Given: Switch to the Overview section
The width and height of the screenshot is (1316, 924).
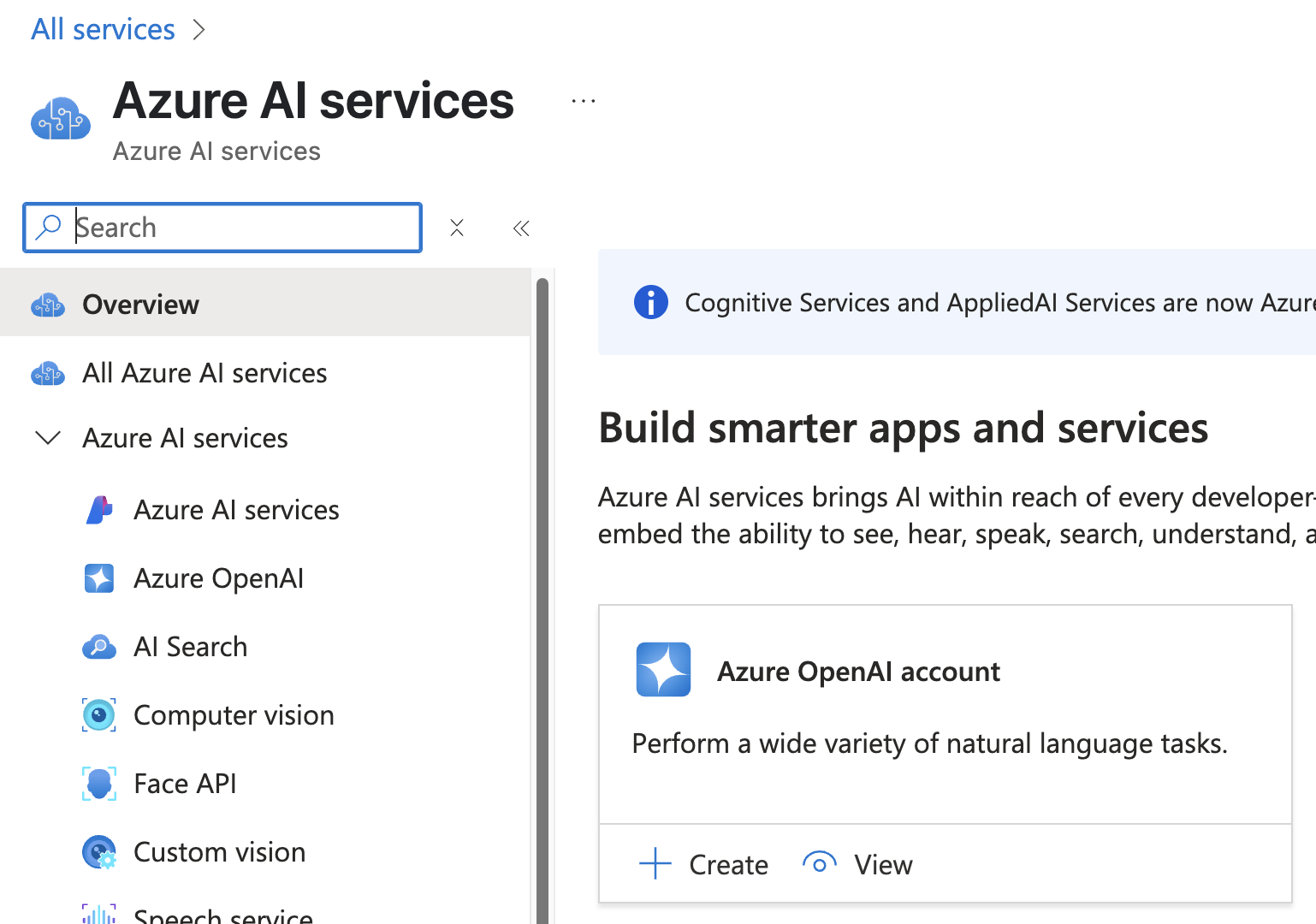Looking at the screenshot, I should pyautogui.click(x=140, y=304).
